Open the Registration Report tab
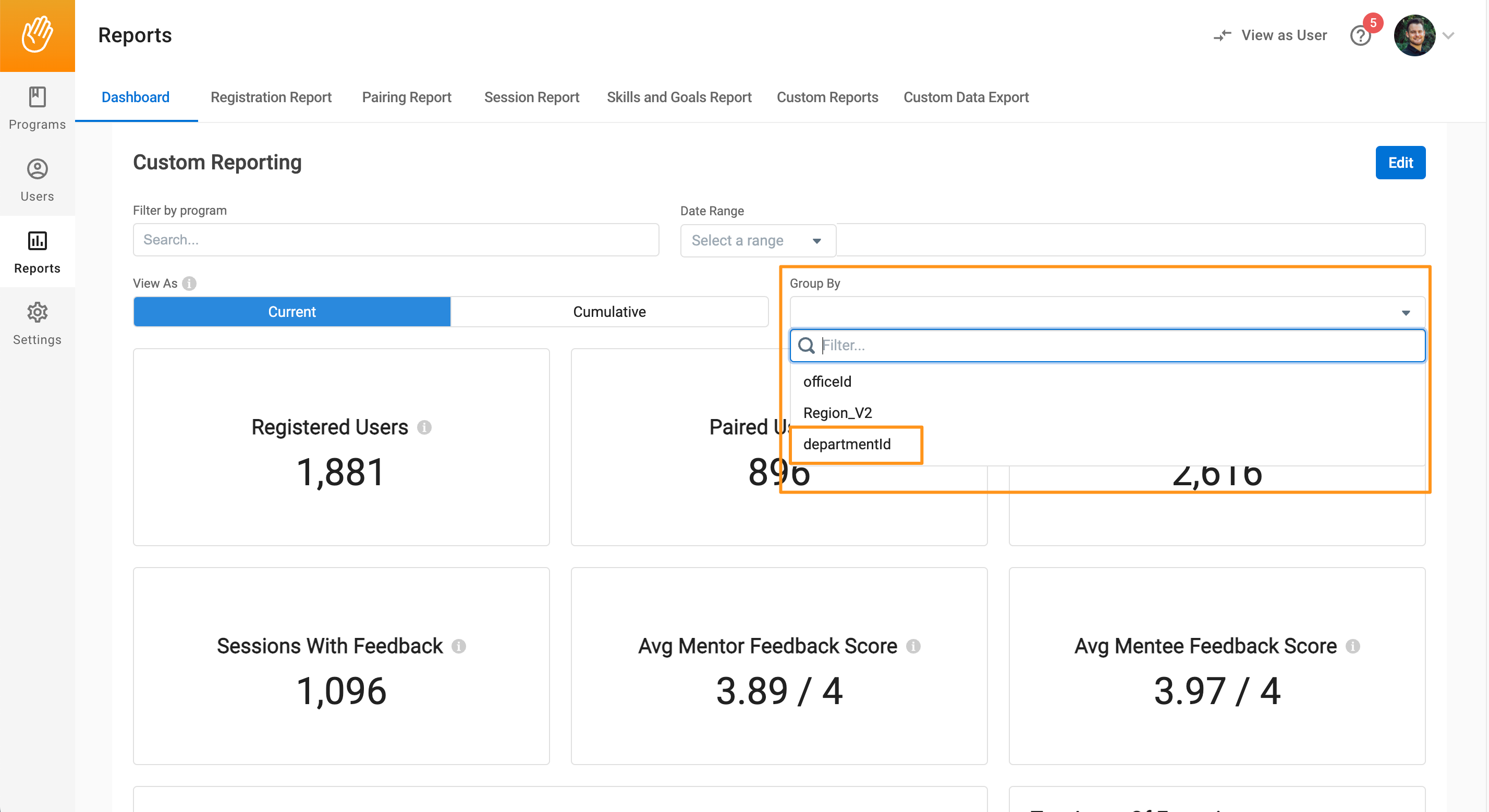The image size is (1489, 812). 271,97
